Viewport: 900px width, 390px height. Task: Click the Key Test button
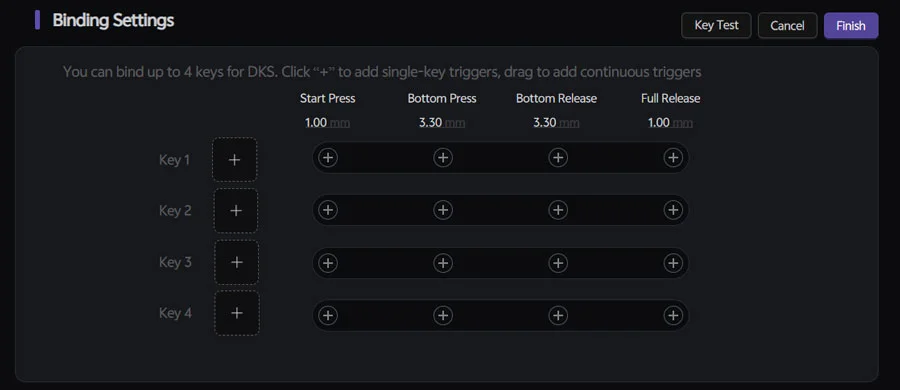coord(716,25)
